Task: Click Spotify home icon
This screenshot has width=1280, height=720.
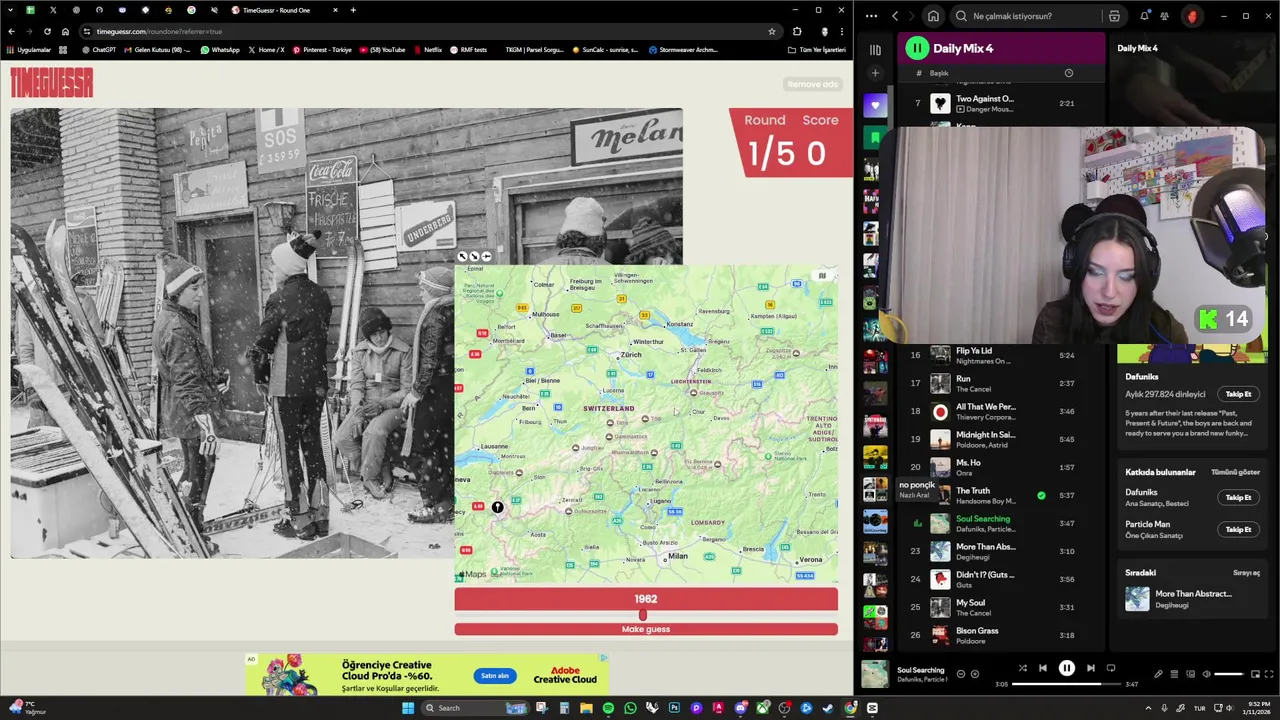Action: (933, 16)
